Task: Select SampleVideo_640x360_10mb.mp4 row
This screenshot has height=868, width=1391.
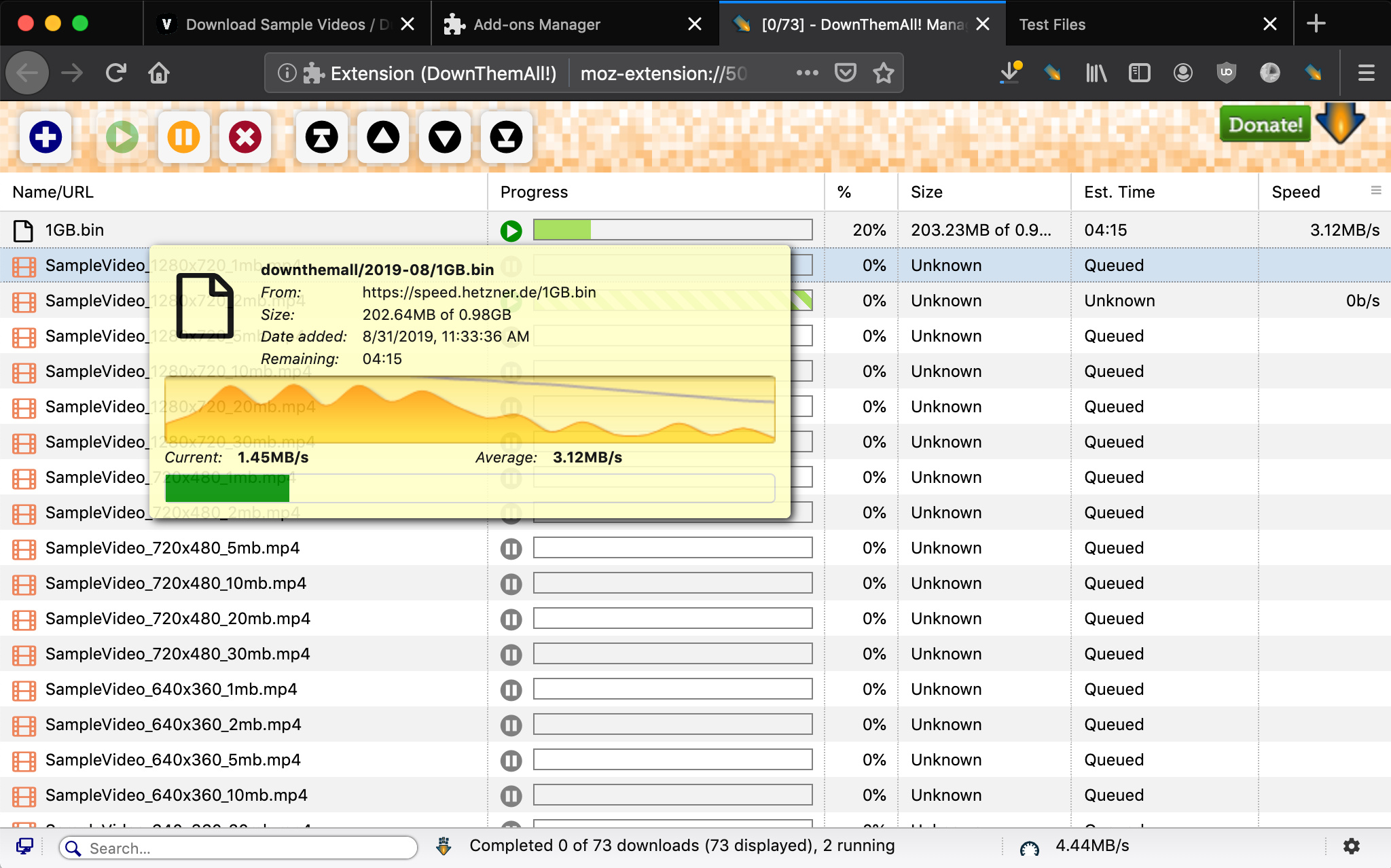Action: click(695, 795)
